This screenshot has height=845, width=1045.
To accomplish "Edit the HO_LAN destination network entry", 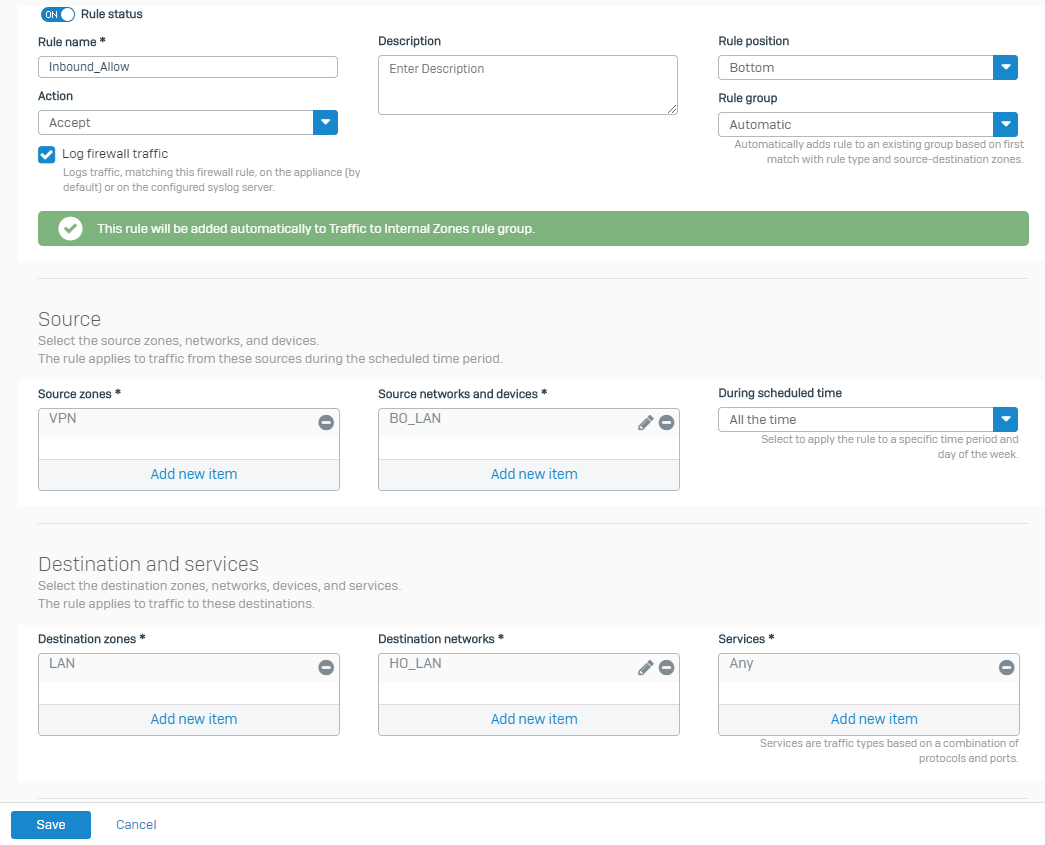I will point(645,668).
